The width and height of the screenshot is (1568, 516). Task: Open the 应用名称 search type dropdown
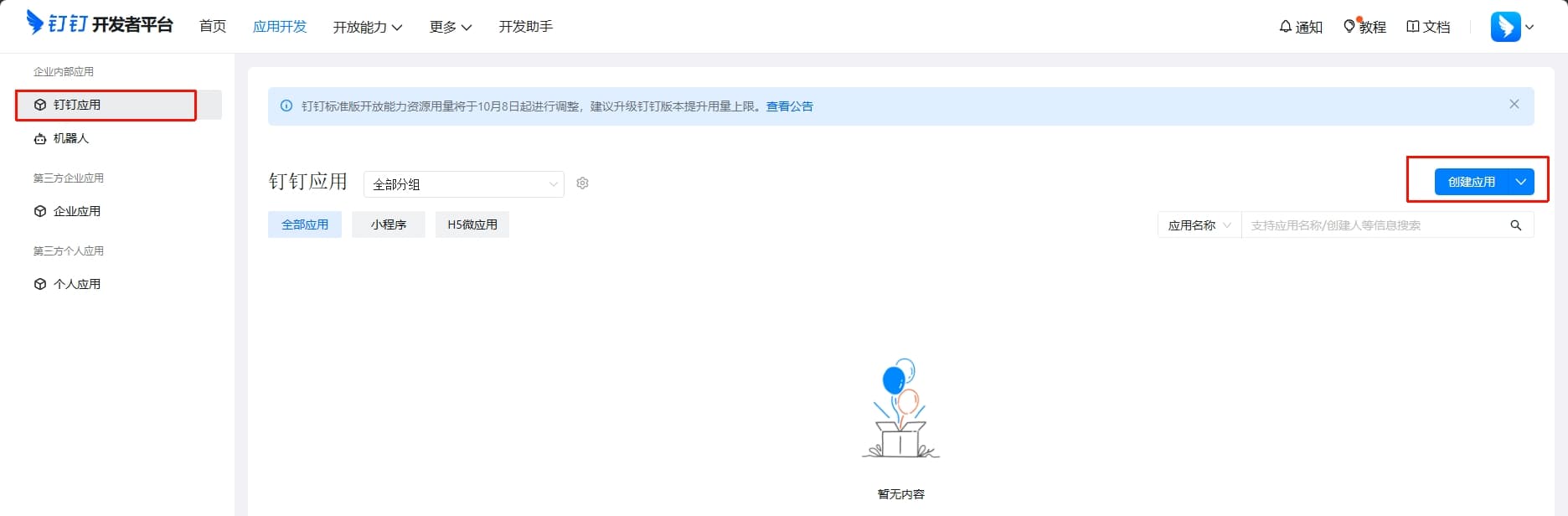point(1199,225)
